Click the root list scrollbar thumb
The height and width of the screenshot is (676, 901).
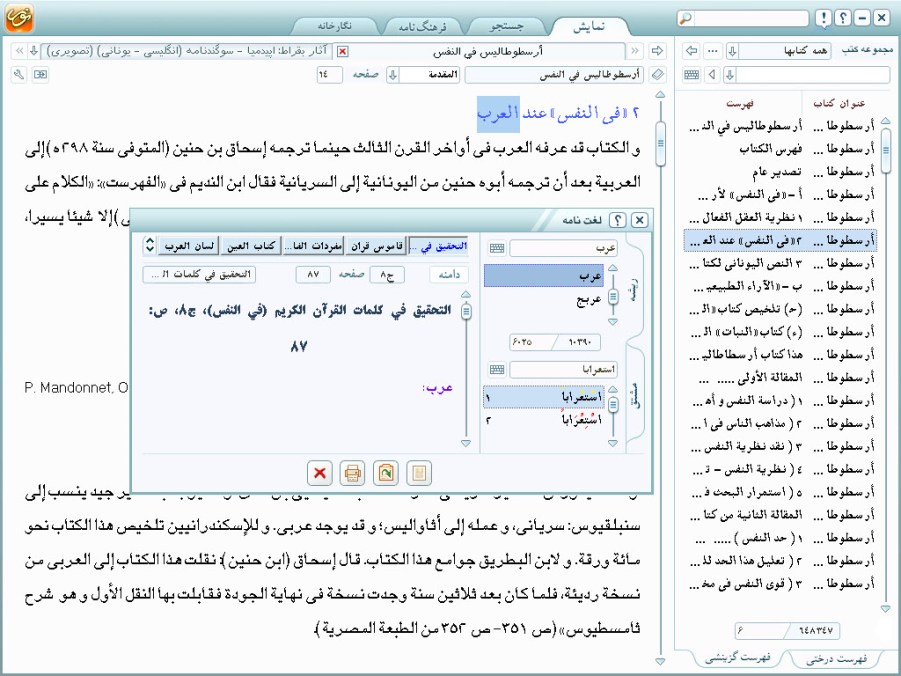pyautogui.click(x=613, y=296)
